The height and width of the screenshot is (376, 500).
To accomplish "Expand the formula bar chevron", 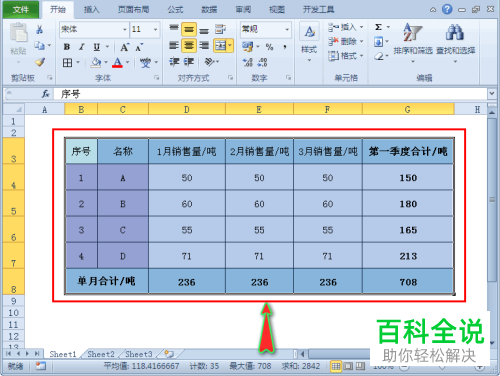I will pos(492,94).
